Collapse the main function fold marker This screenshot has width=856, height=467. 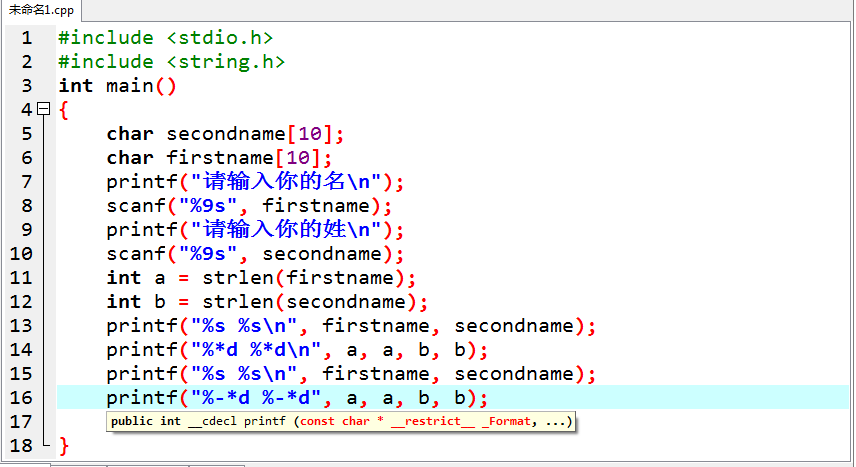pyautogui.click(x=43, y=109)
